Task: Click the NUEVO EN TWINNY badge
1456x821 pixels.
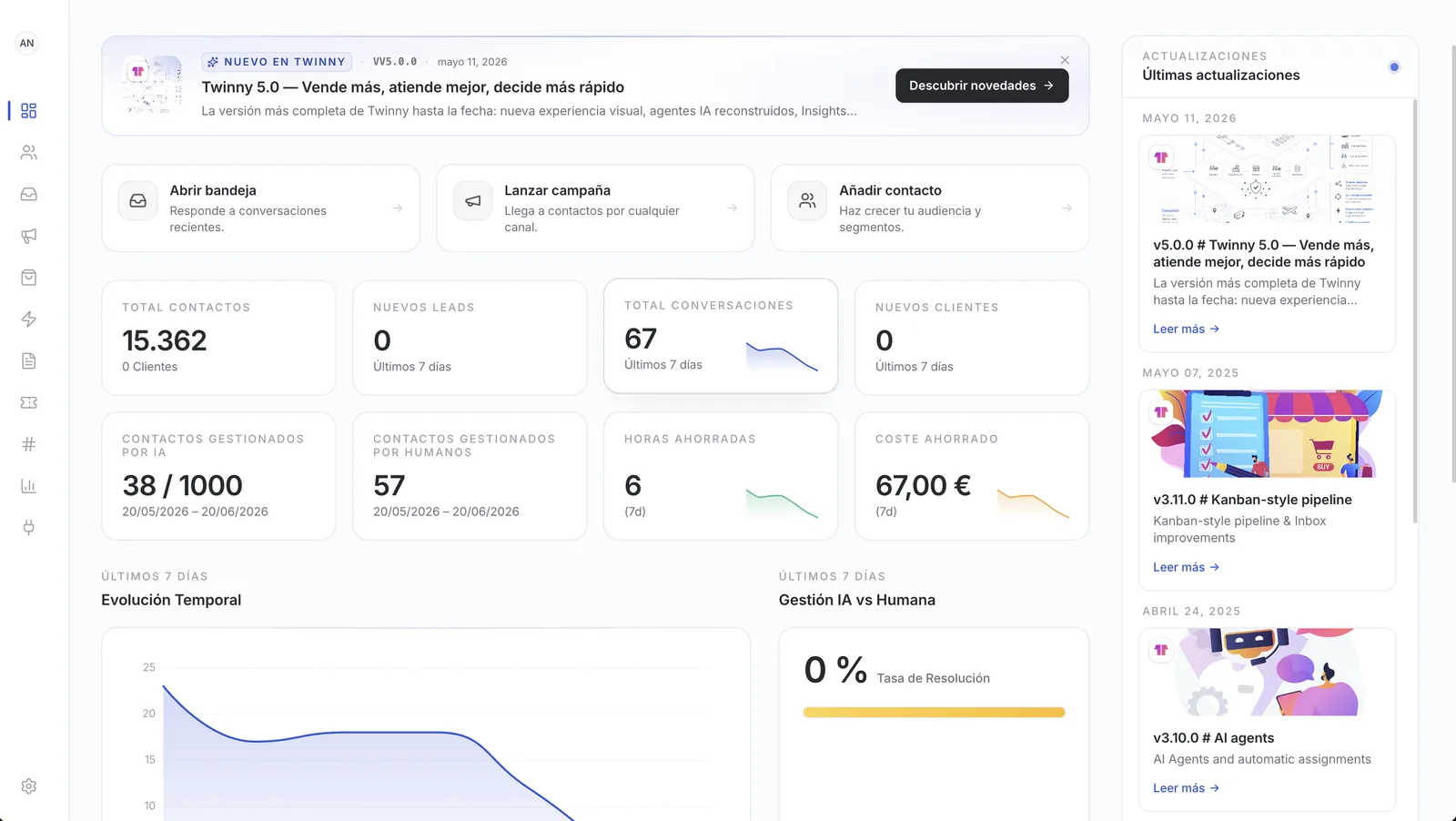Action: point(277,62)
